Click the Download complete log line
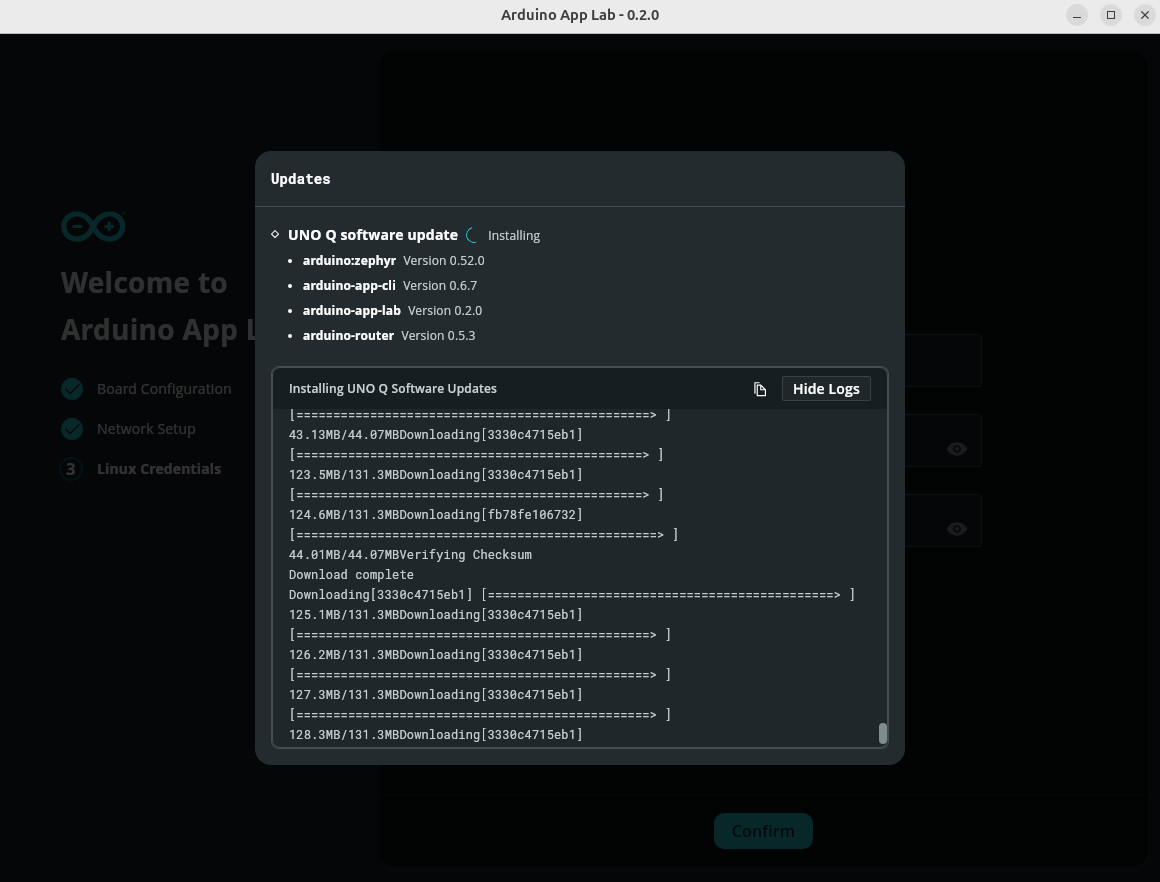This screenshot has width=1160, height=882. [351, 575]
